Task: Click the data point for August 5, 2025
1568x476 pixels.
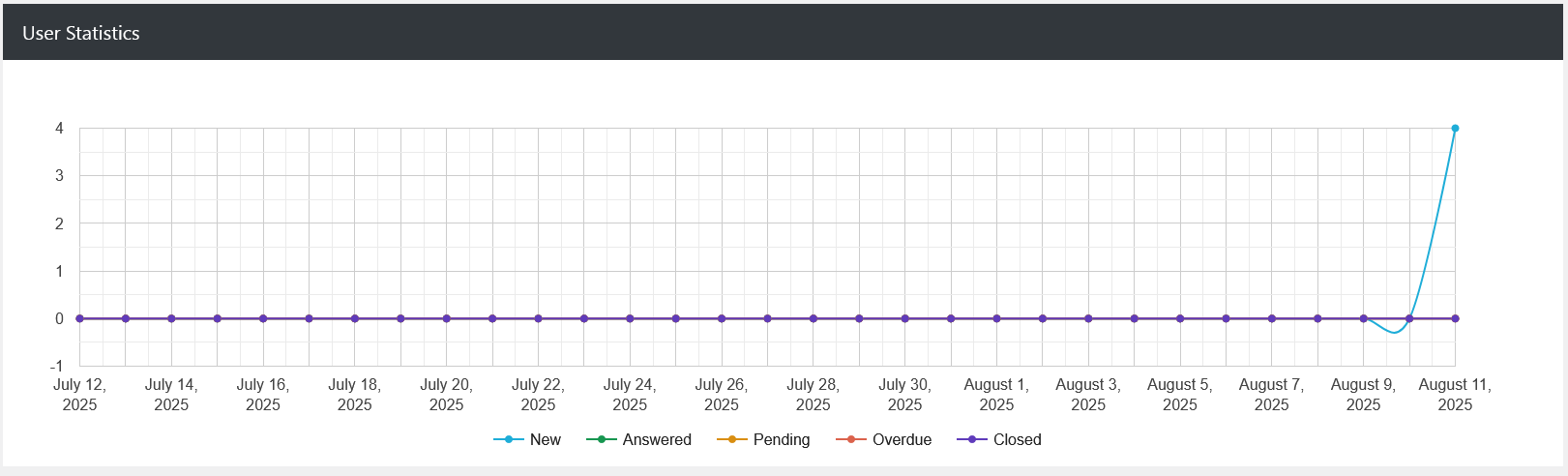Action: click(x=1180, y=318)
